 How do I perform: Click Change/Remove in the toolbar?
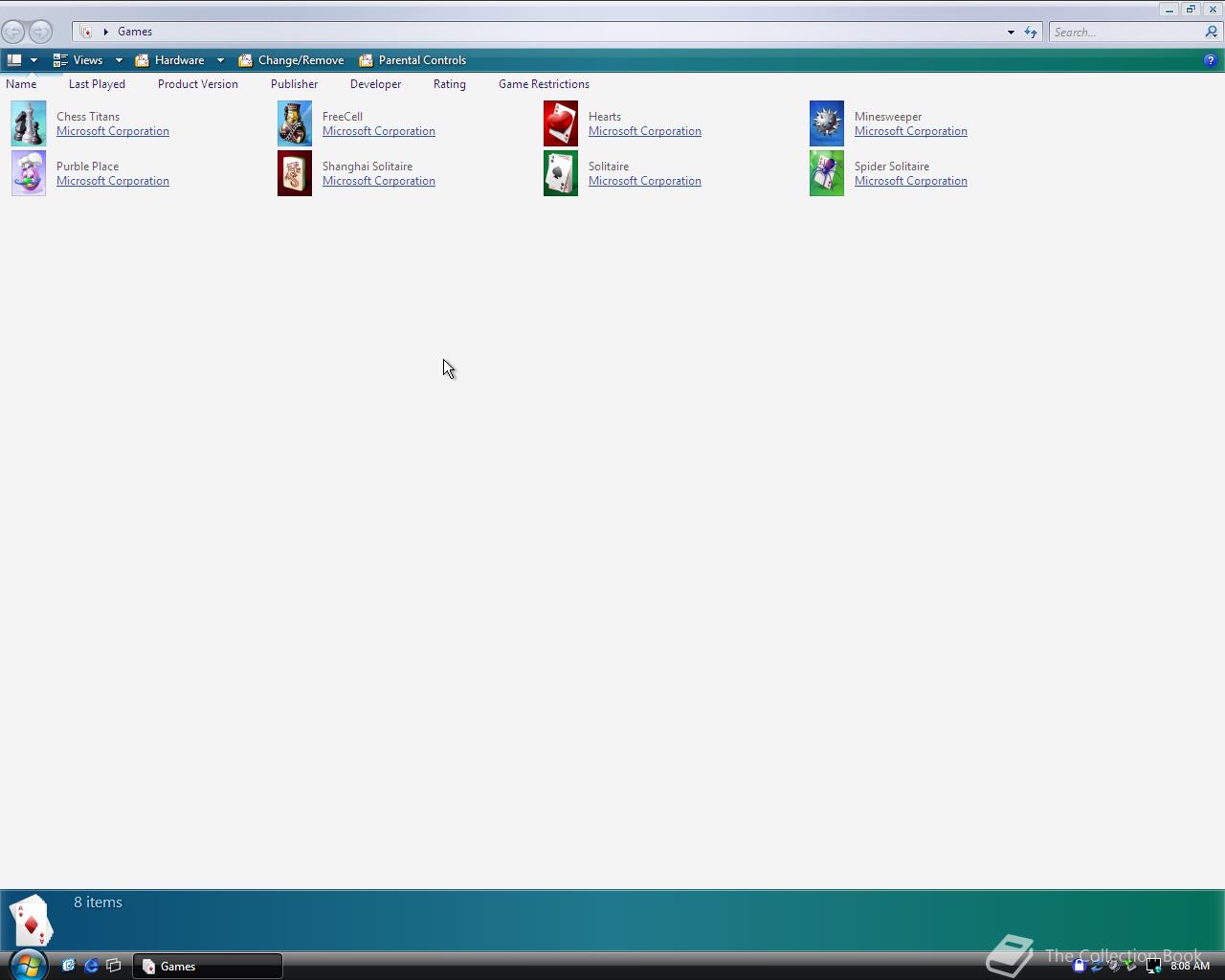(291, 60)
